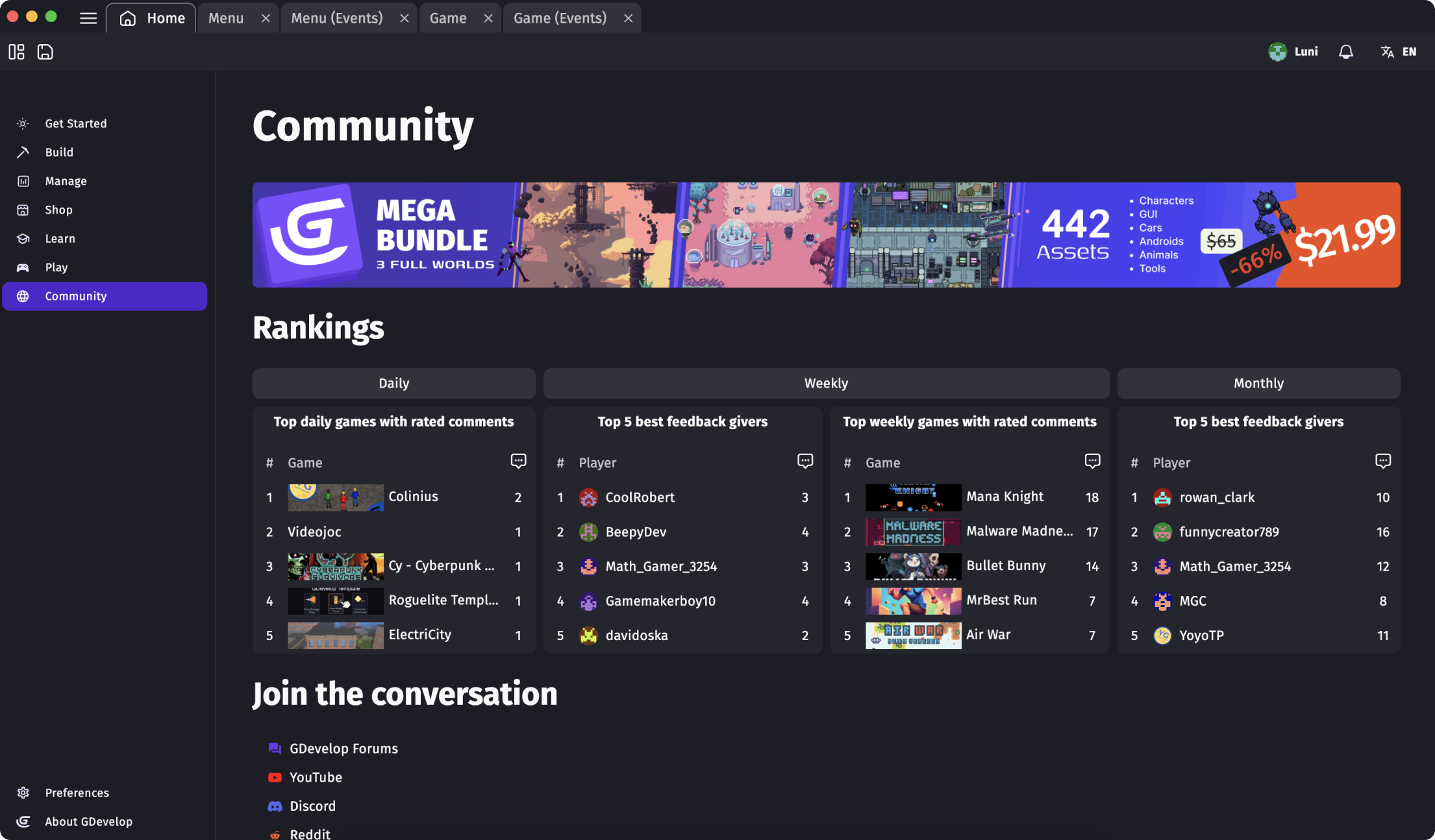Open the Learn section

point(60,238)
